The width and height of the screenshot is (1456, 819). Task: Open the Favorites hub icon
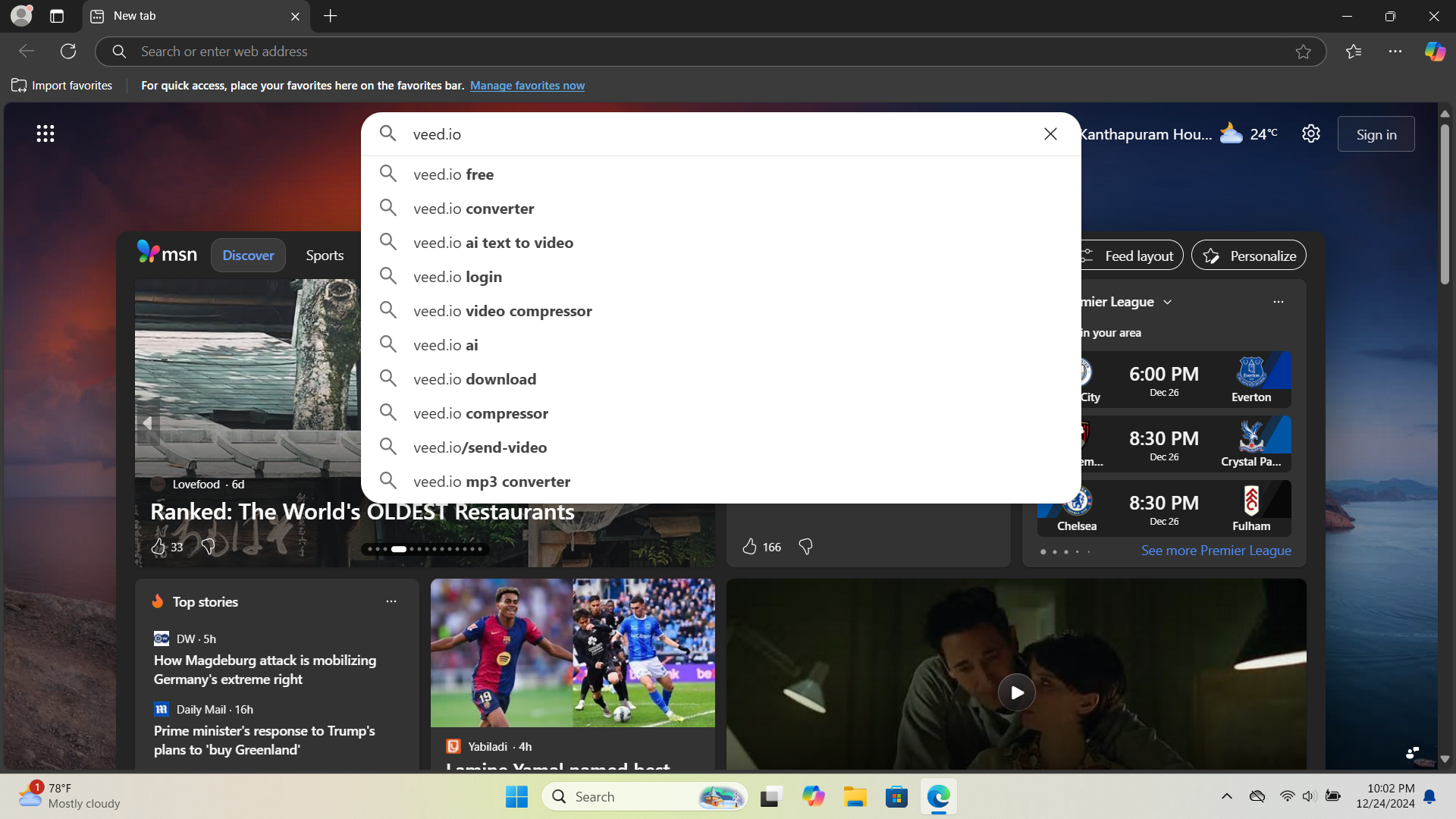point(1354,52)
